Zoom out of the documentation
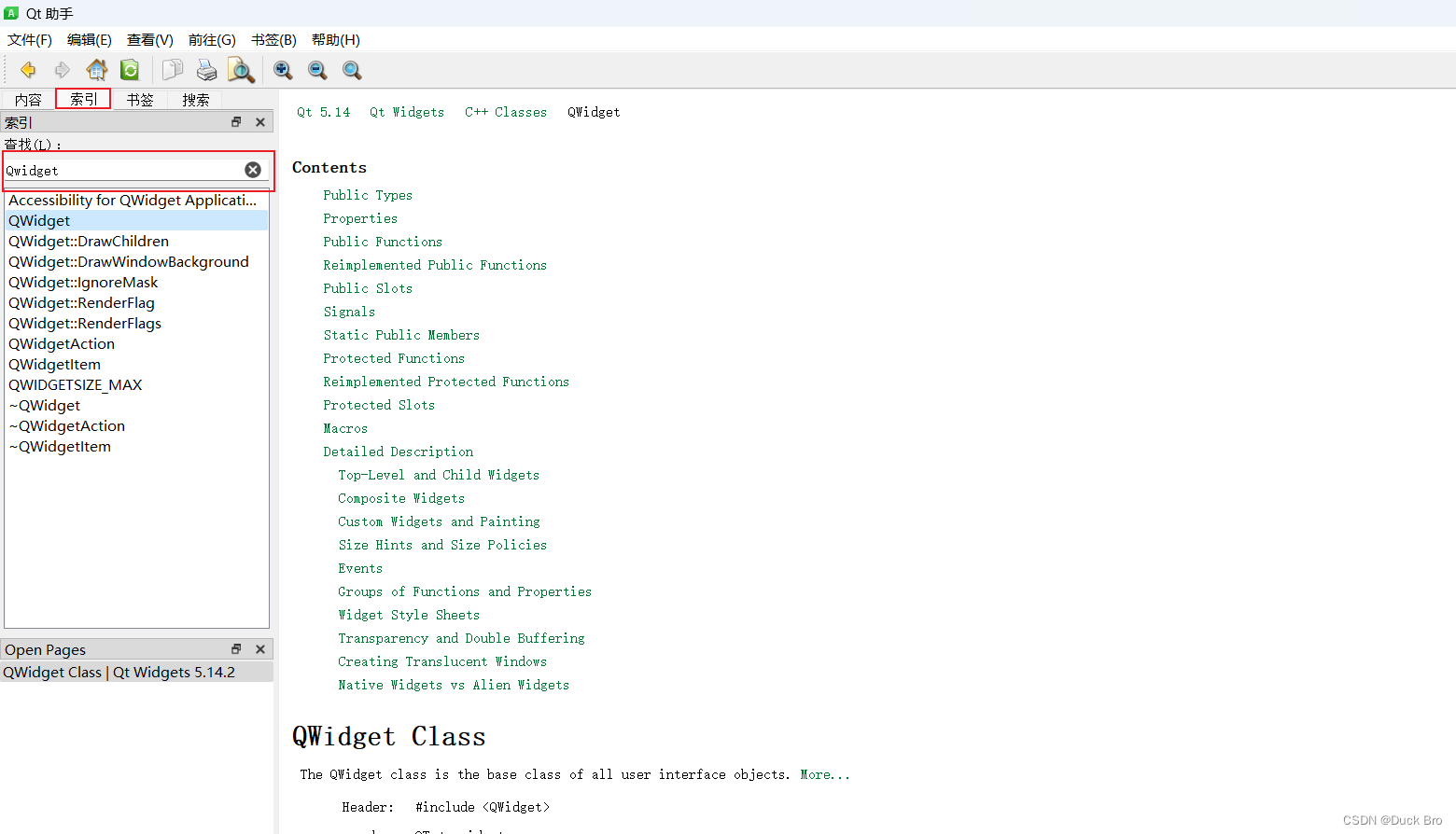This screenshot has height=834, width=1456. 317,70
